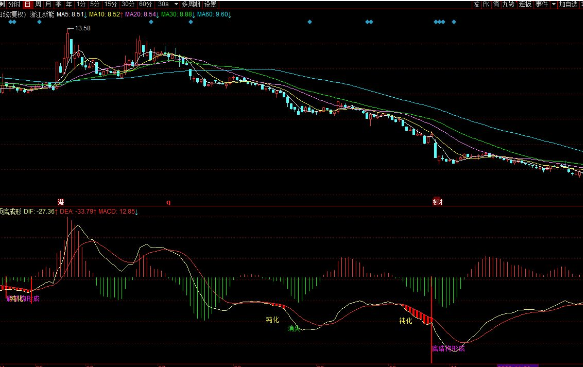Click the MACD value label in indicator panel

click(118, 212)
